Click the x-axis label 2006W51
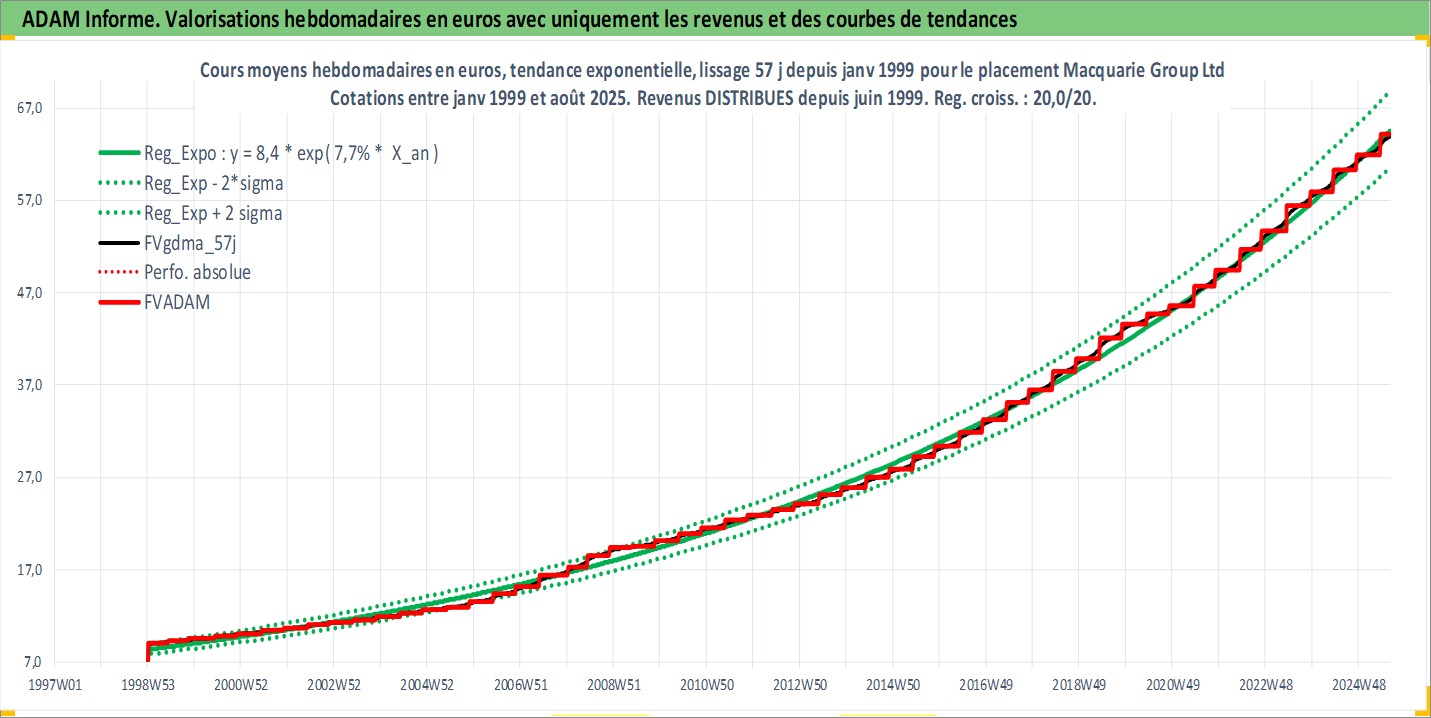Image resolution: width=1431 pixels, height=718 pixels. tap(520, 685)
